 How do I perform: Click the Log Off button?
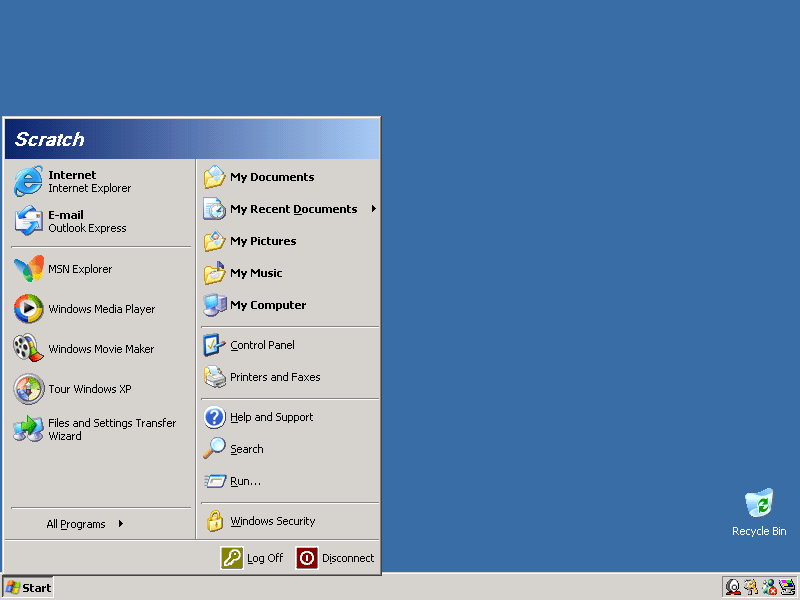[252, 558]
